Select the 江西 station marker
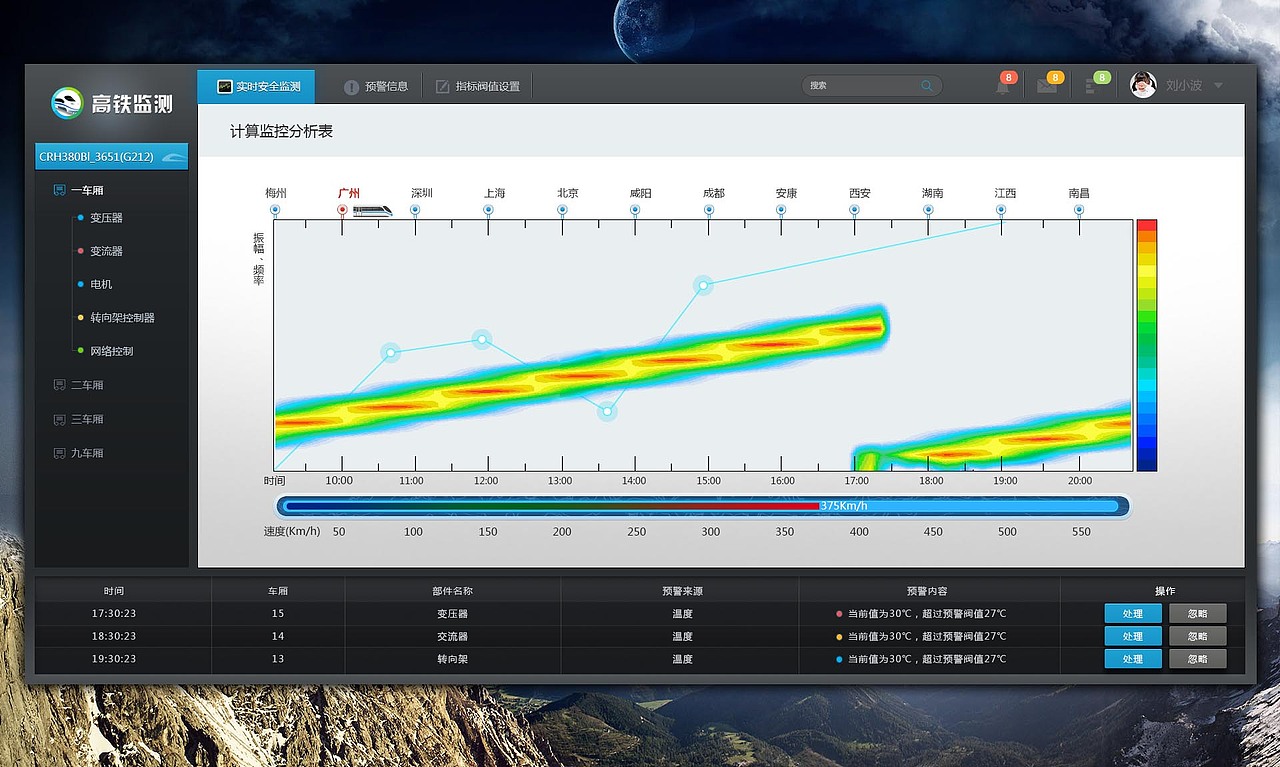This screenshot has height=767, width=1280. point(1001,210)
